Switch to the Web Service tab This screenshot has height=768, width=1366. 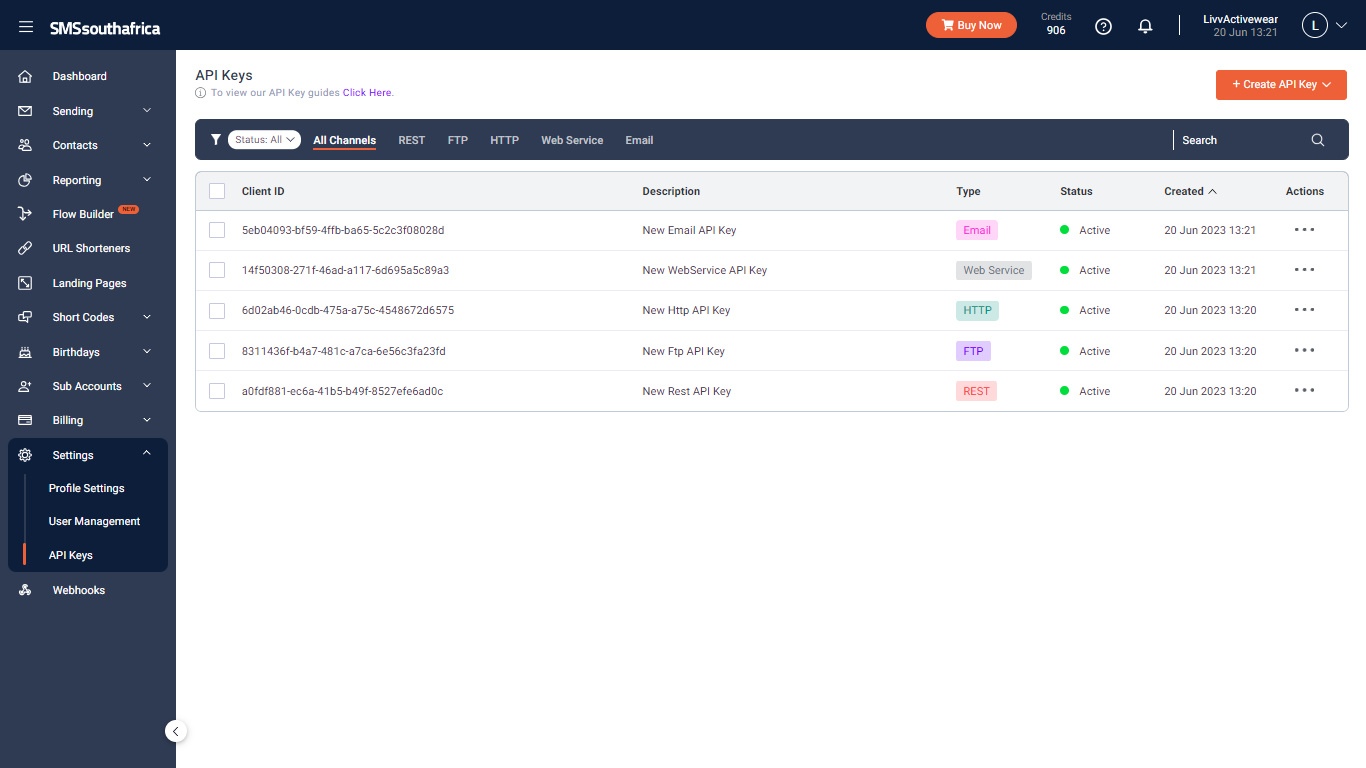(x=572, y=140)
